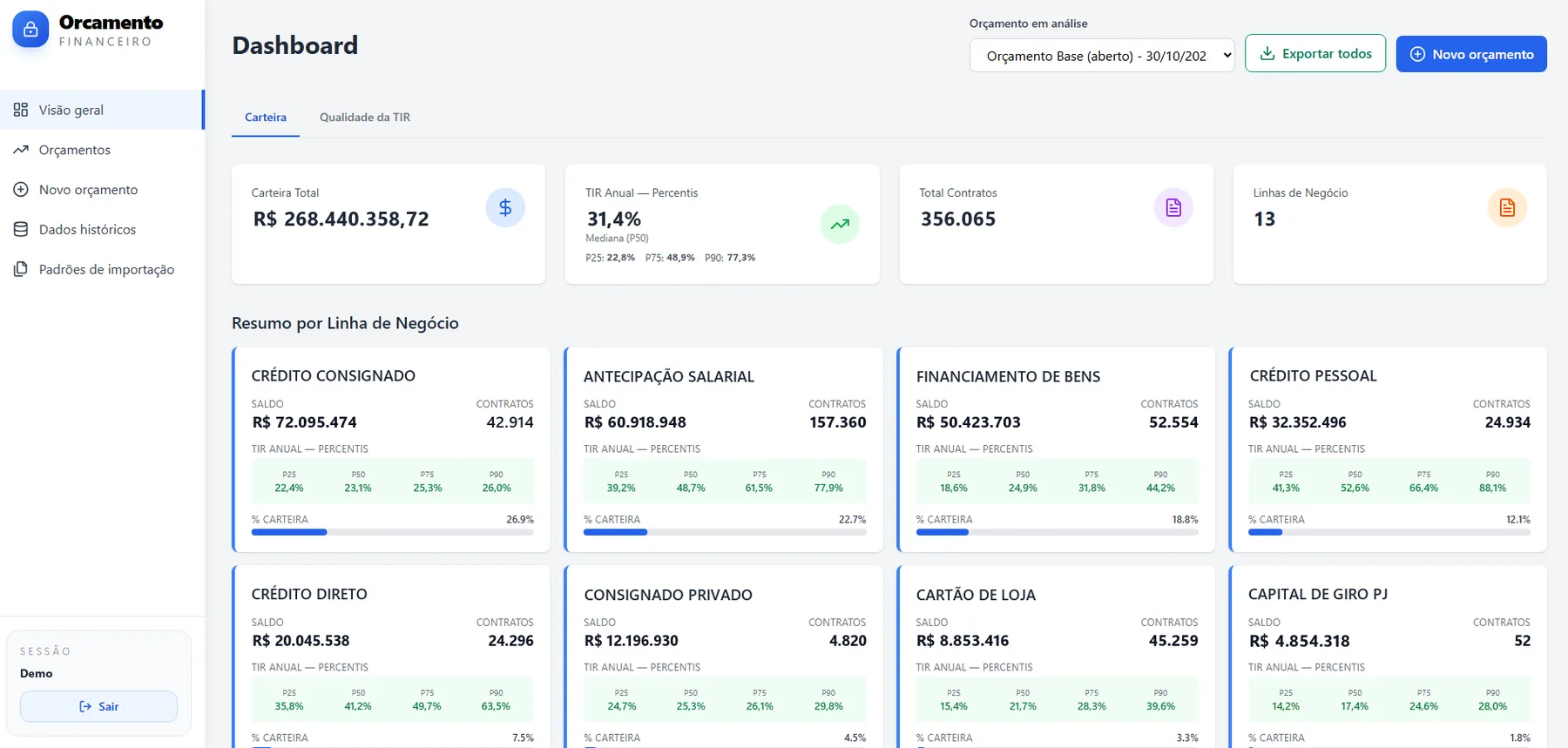
Task: Click the R$ 268.440.358,72 total value
Action: coord(341,219)
